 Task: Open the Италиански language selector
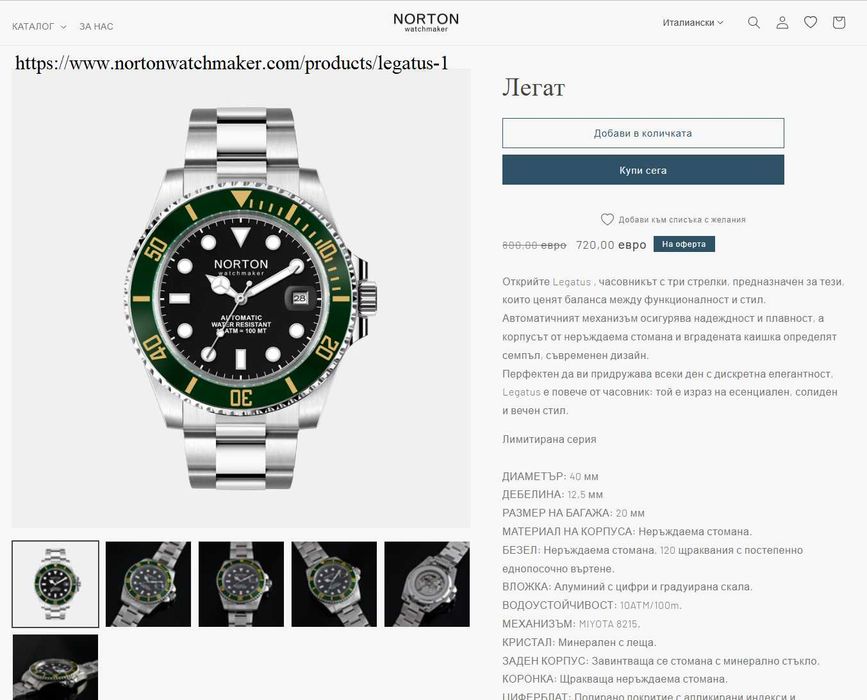pos(693,23)
